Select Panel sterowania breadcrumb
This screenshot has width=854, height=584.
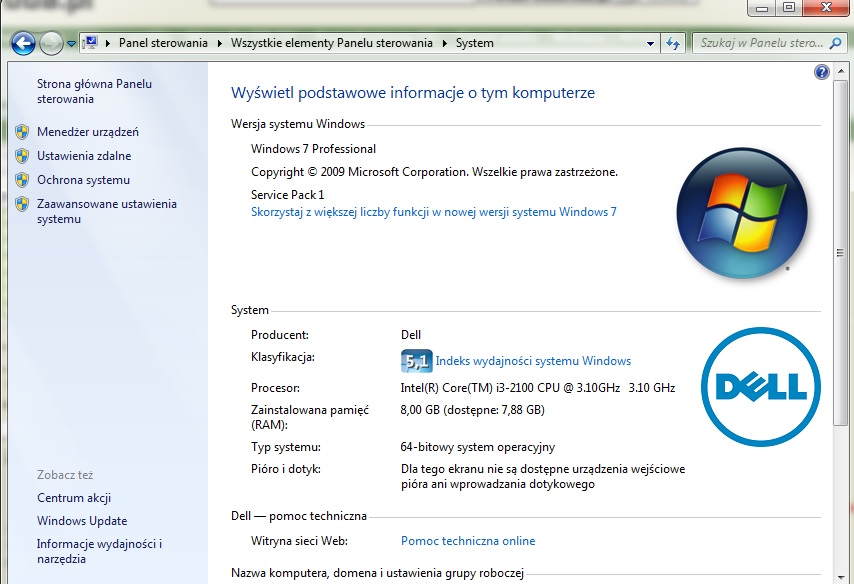click(x=163, y=43)
